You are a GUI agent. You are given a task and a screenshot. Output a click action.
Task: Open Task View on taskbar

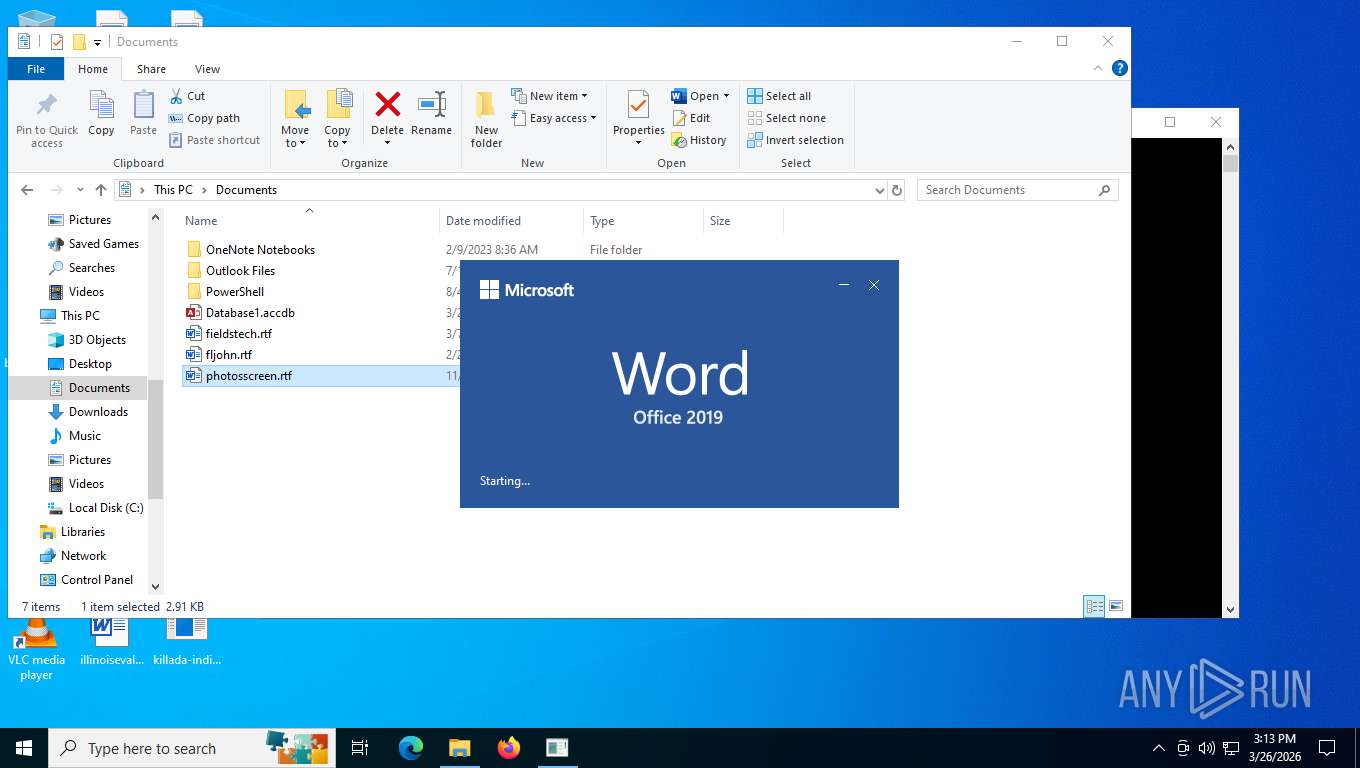(360, 748)
